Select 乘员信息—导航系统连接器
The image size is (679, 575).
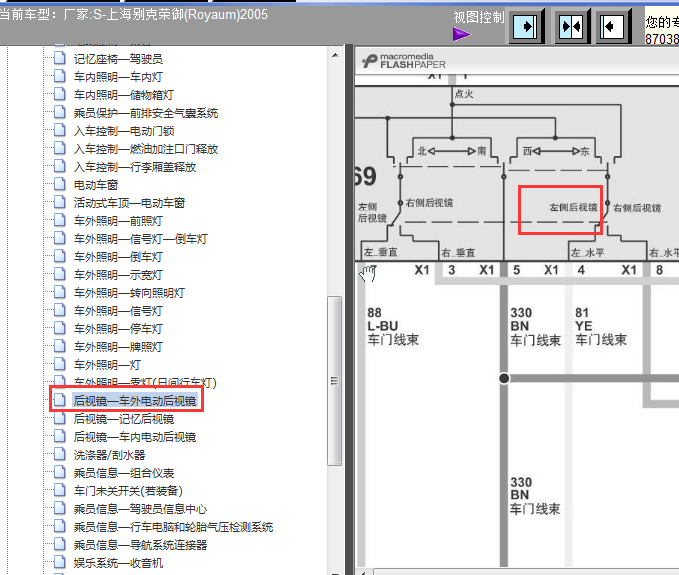tap(140, 545)
